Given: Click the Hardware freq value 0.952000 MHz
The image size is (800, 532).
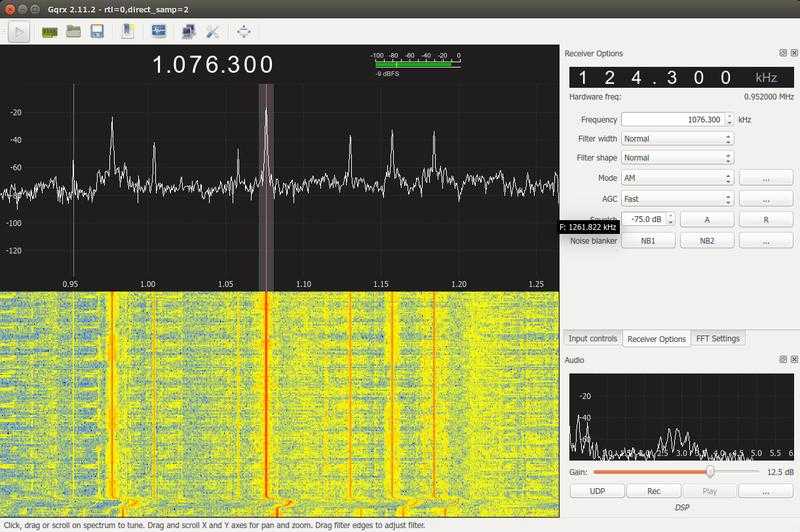Looking at the screenshot, I should [768, 96].
